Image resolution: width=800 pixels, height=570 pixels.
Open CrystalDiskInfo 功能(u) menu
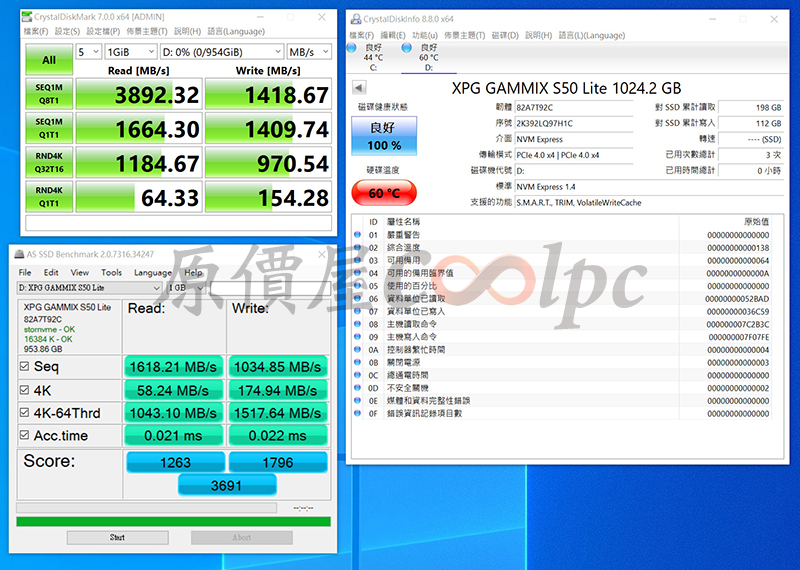coord(425,35)
